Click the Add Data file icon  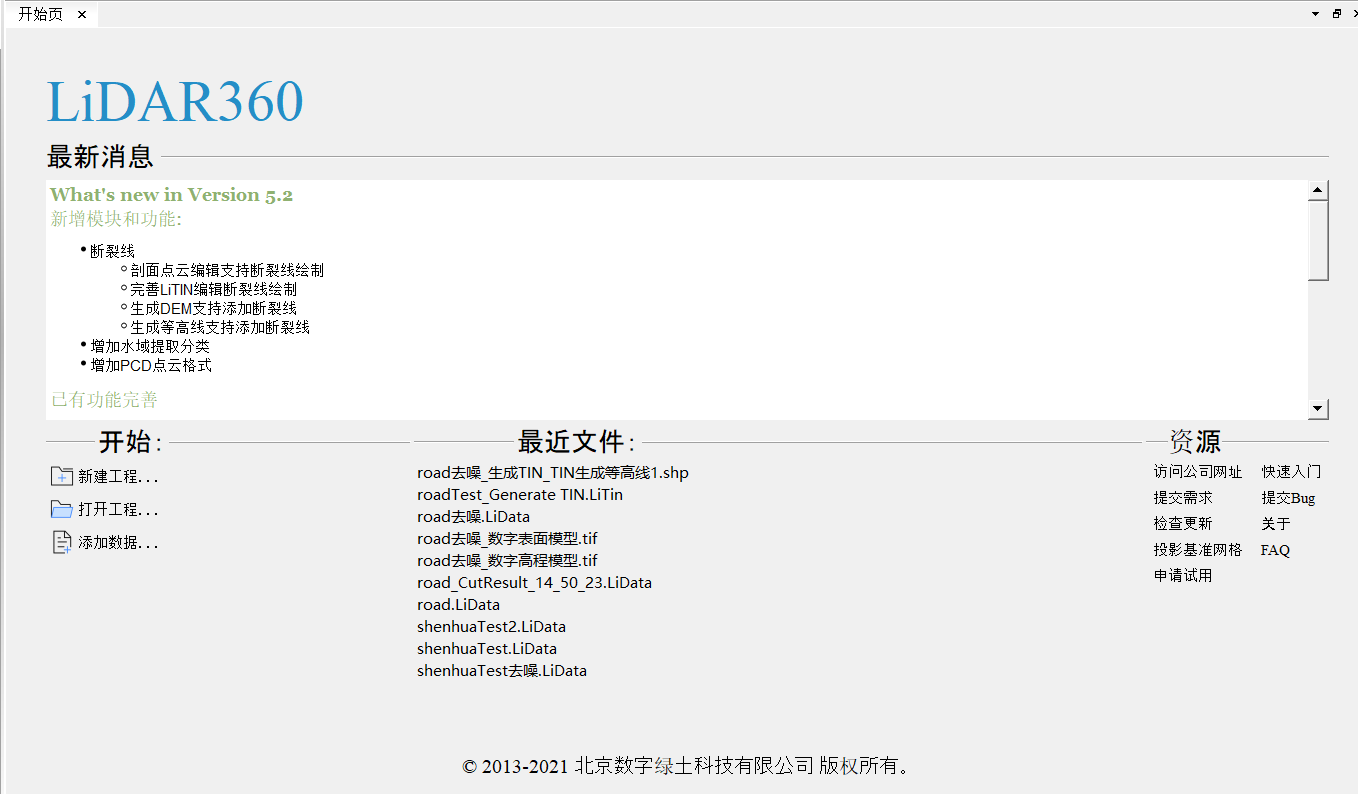click(x=61, y=542)
